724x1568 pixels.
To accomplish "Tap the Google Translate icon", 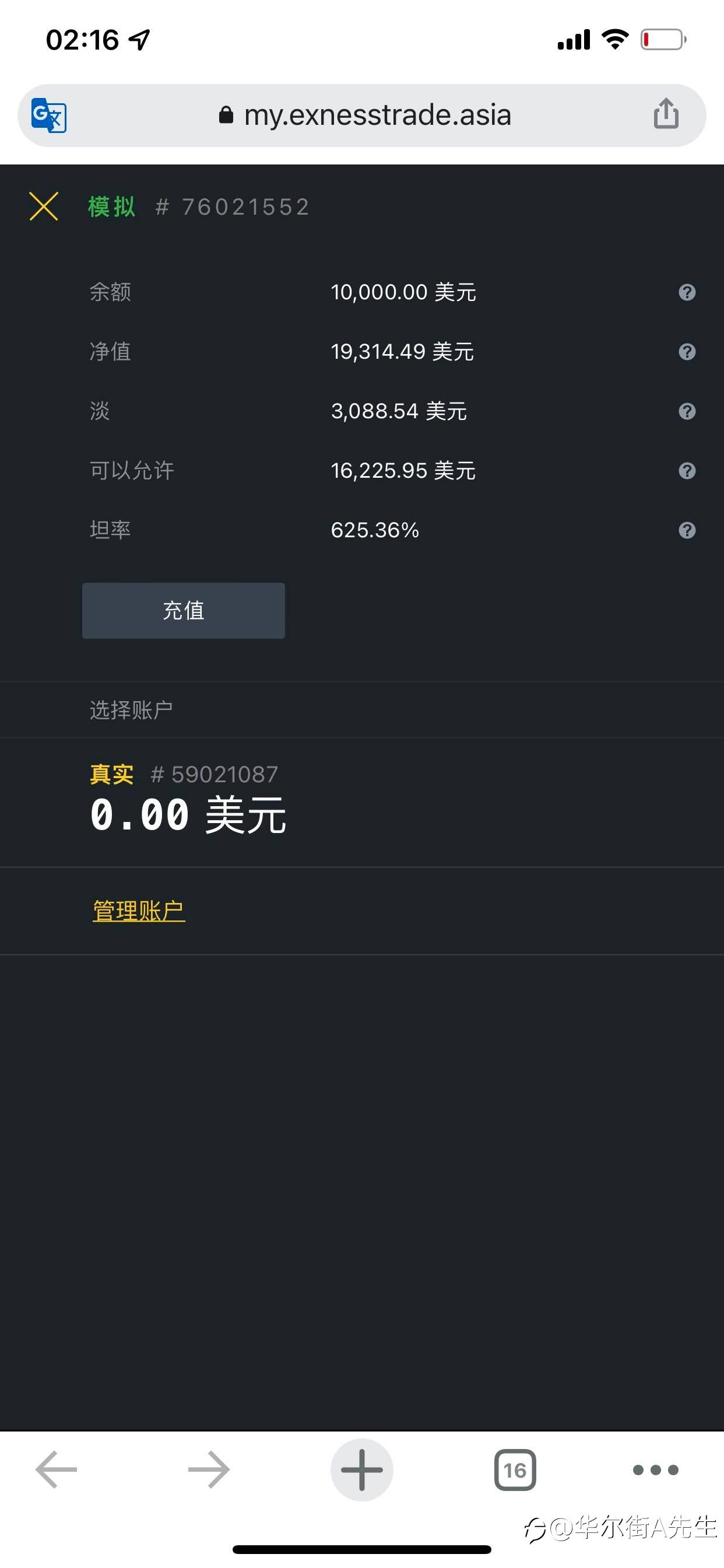I will point(48,115).
